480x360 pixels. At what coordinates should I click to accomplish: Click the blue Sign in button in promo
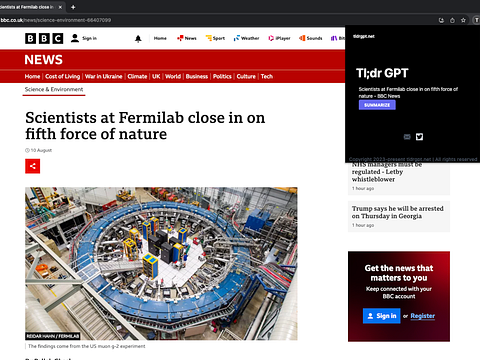pyautogui.click(x=381, y=316)
